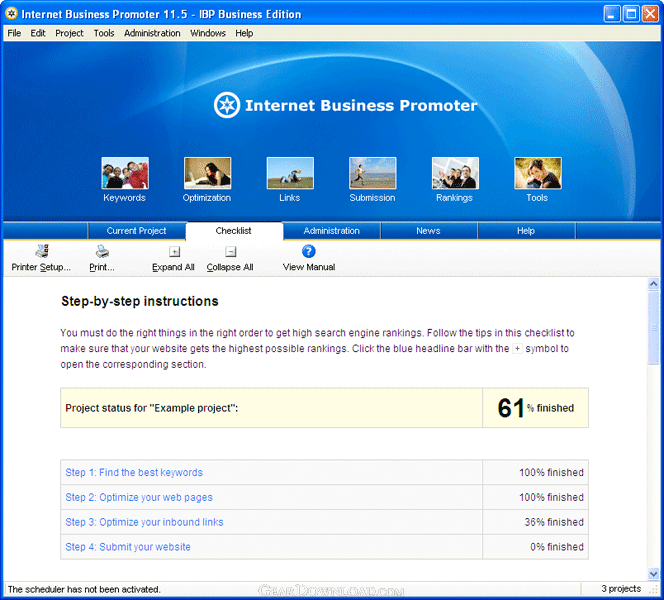The height and width of the screenshot is (600, 664).
Task: Open the Submission module photo icon
Action: click(x=373, y=173)
